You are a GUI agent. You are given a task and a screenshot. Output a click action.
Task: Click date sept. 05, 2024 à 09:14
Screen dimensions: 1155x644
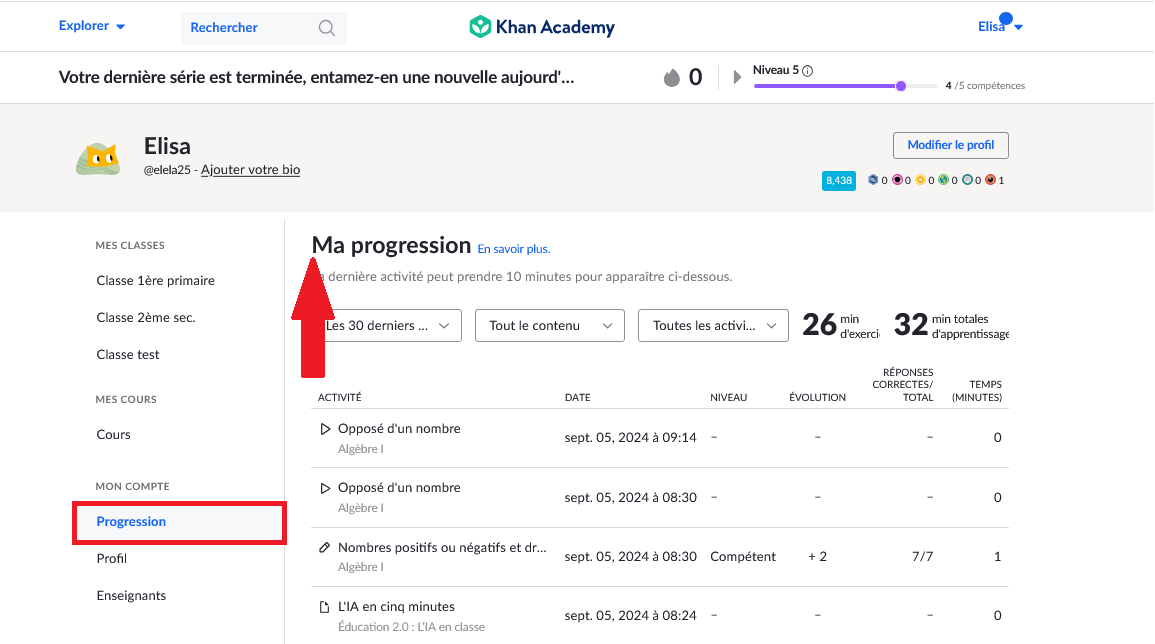(x=631, y=438)
